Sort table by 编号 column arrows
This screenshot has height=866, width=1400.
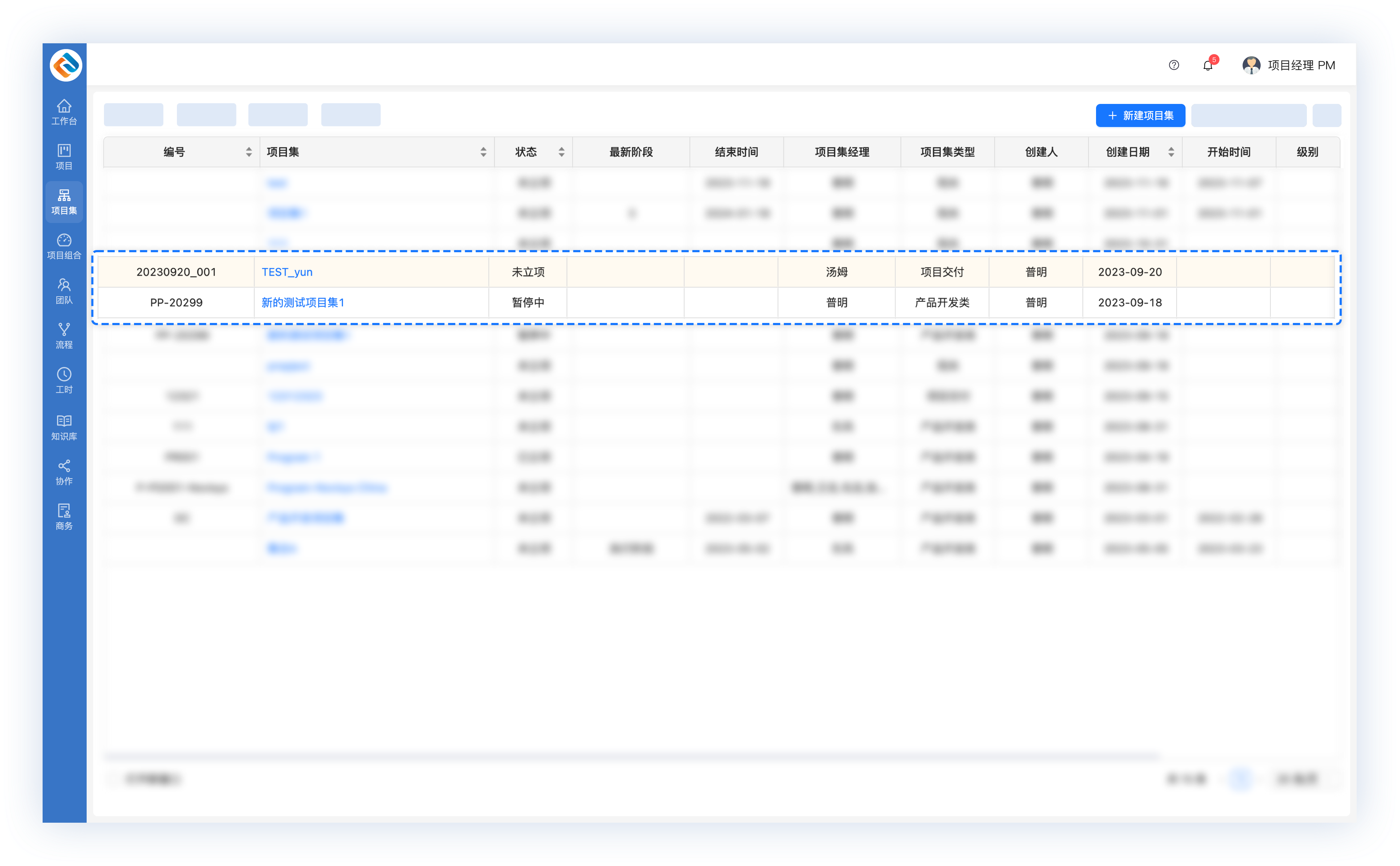(249, 152)
